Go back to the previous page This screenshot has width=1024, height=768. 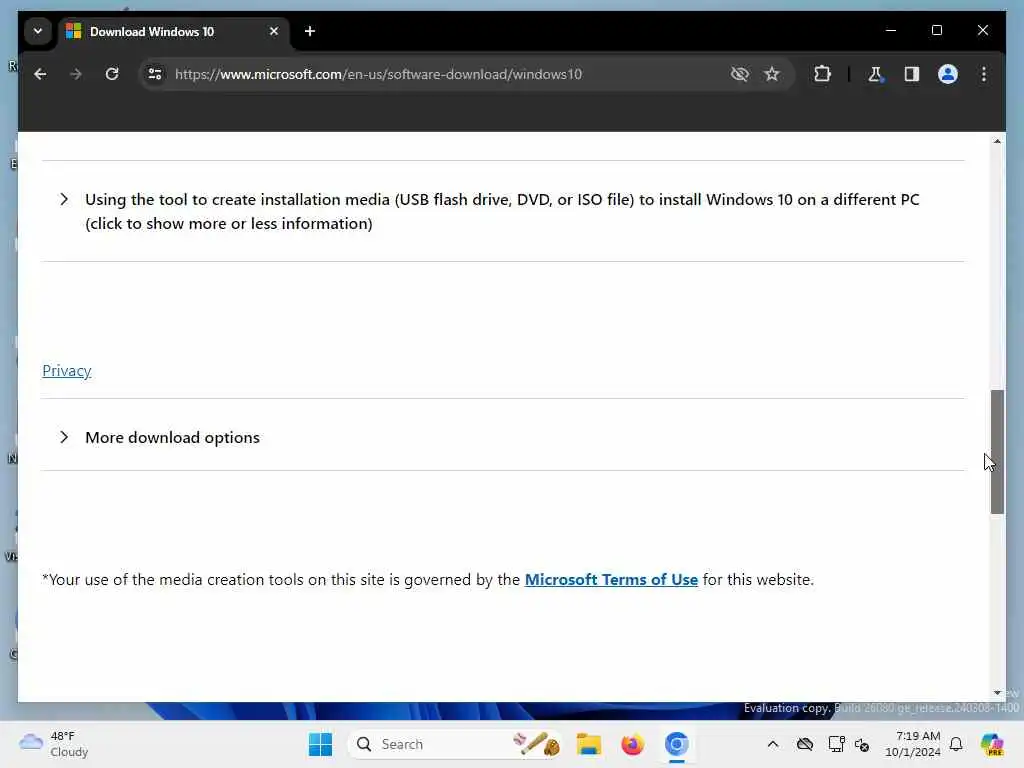tap(40, 74)
